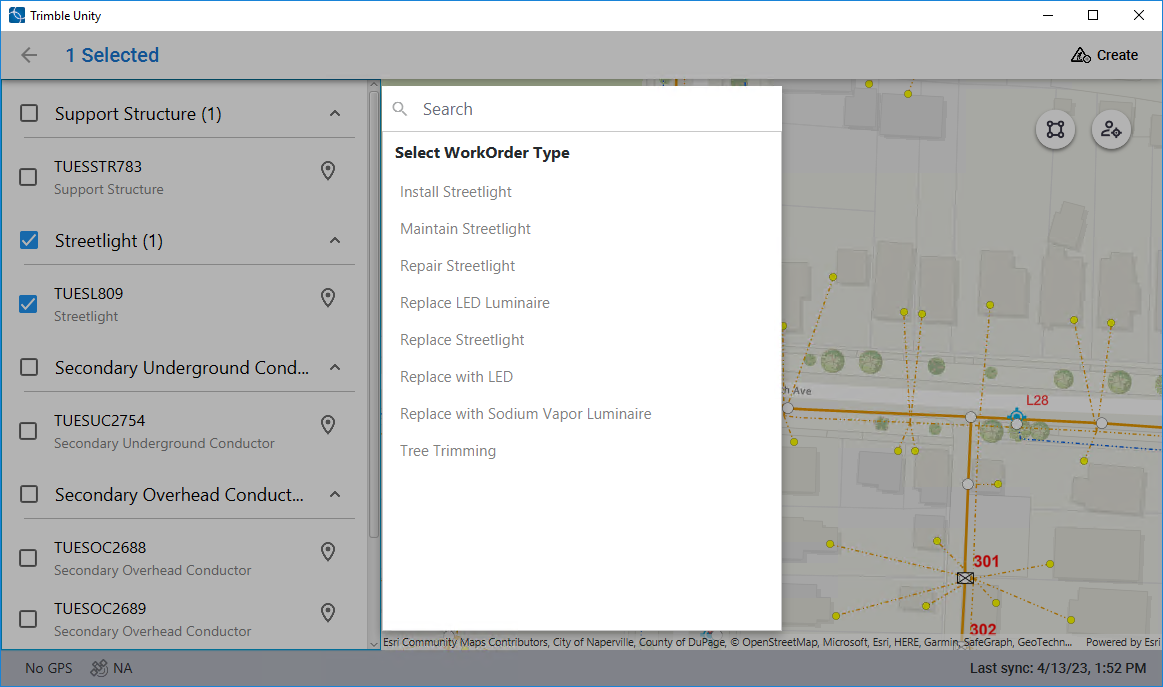Choose Replace LED Luminaire option
This screenshot has width=1163, height=687.
[x=475, y=303]
